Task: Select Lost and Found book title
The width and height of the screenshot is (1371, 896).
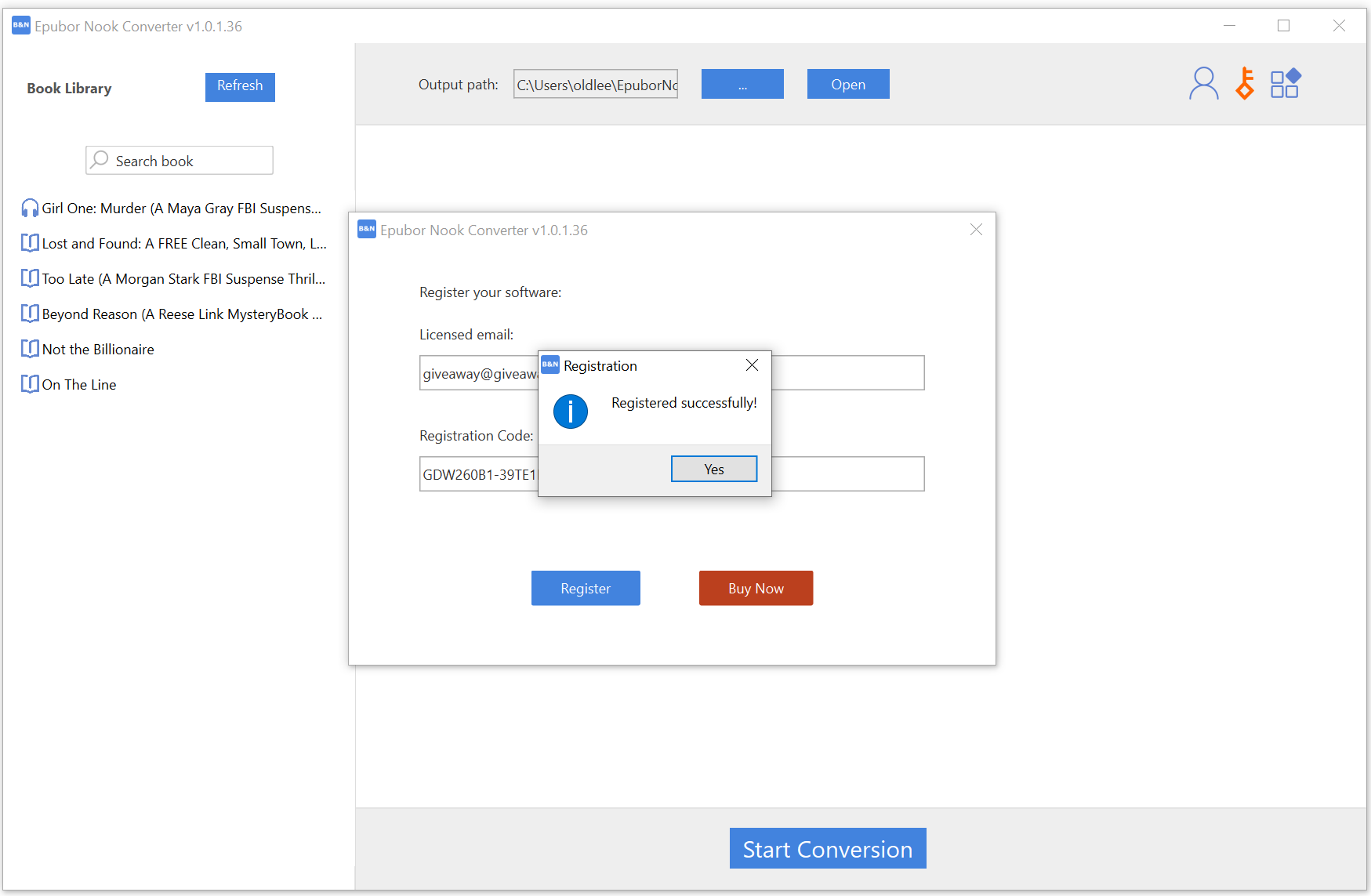Action: (184, 243)
